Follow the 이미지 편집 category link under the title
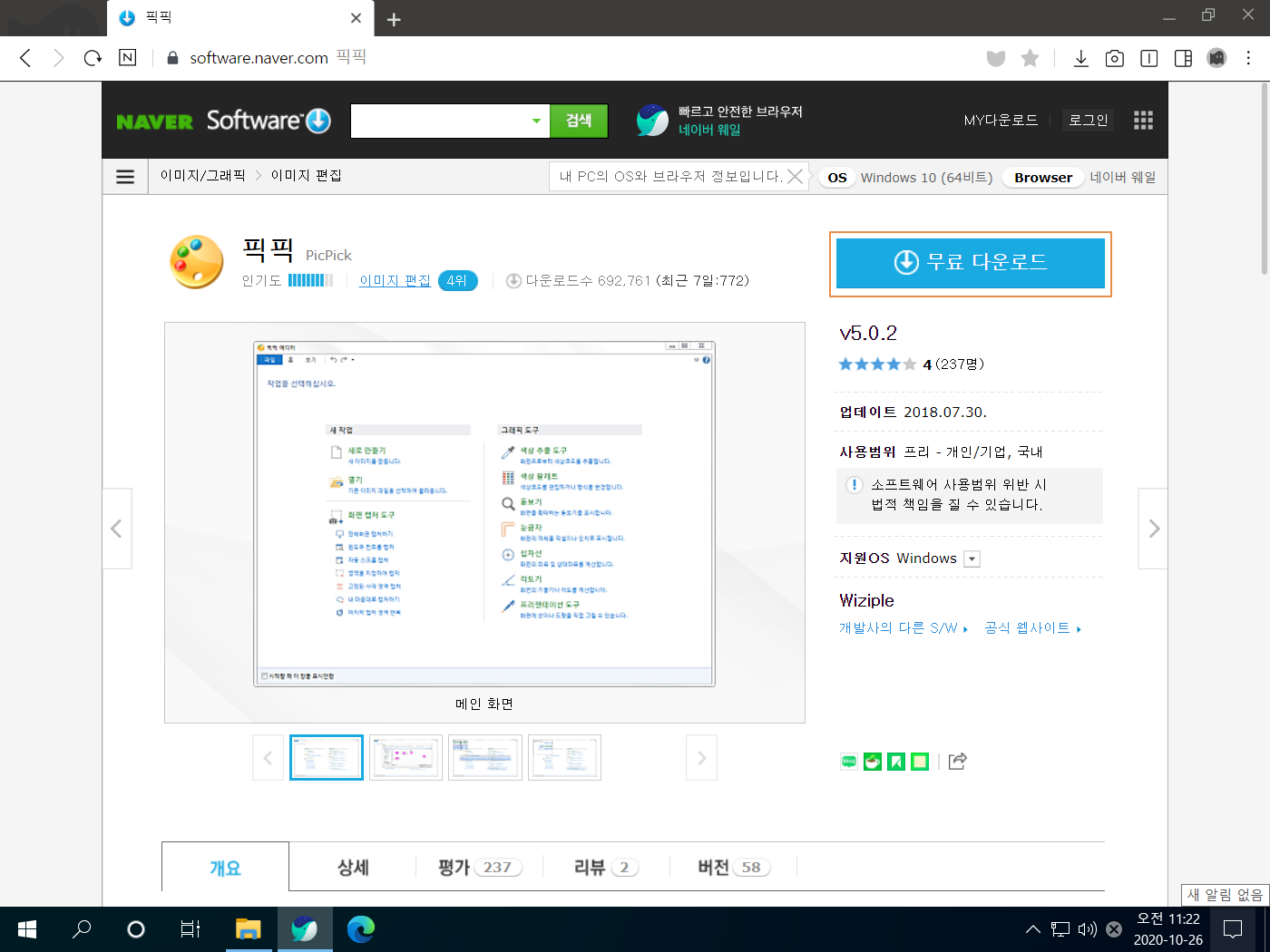Image resolution: width=1270 pixels, height=952 pixels. pyautogui.click(x=395, y=280)
